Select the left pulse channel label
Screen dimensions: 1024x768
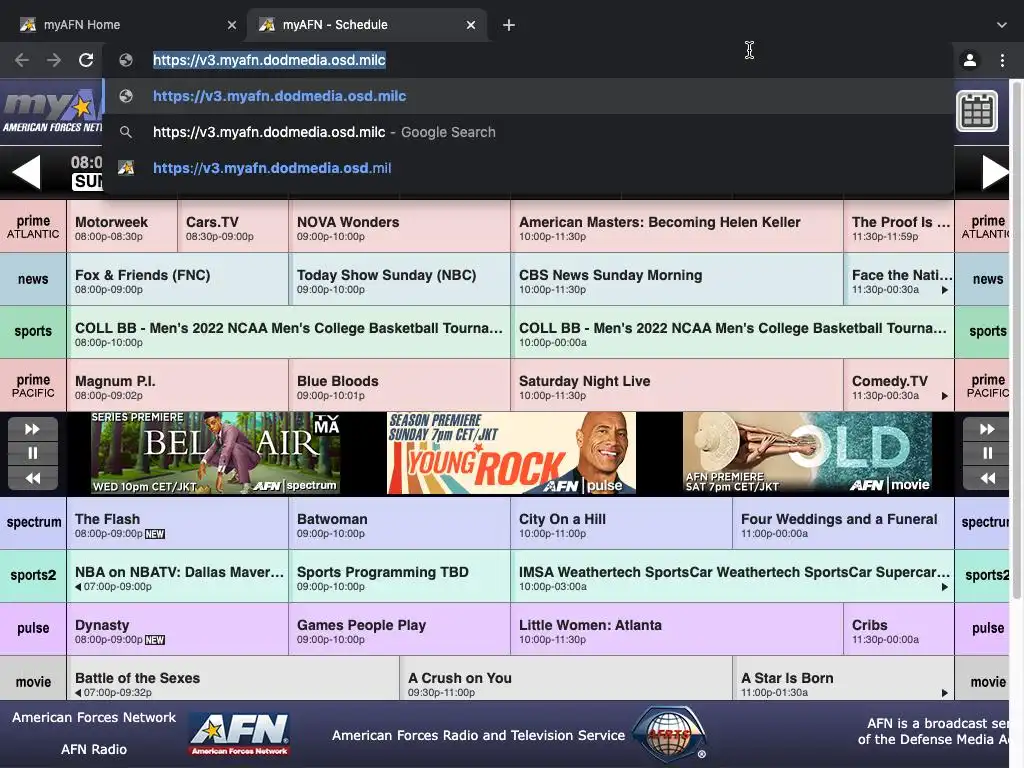(x=33, y=628)
